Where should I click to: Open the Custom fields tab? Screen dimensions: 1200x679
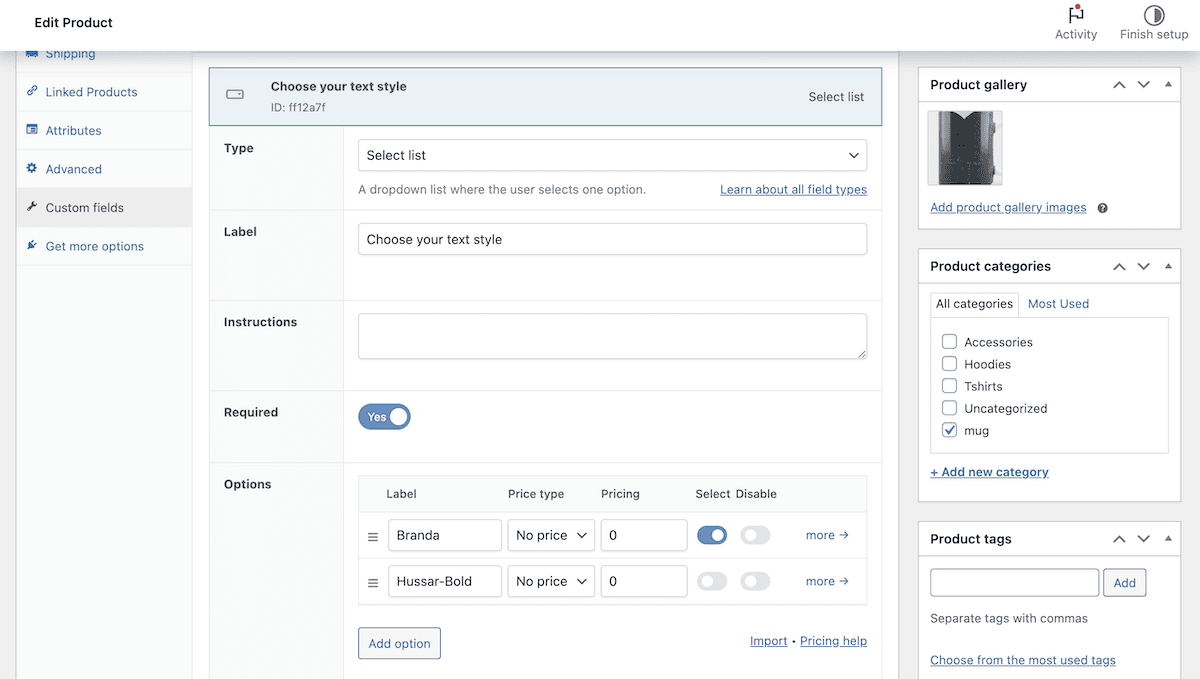coord(104,208)
